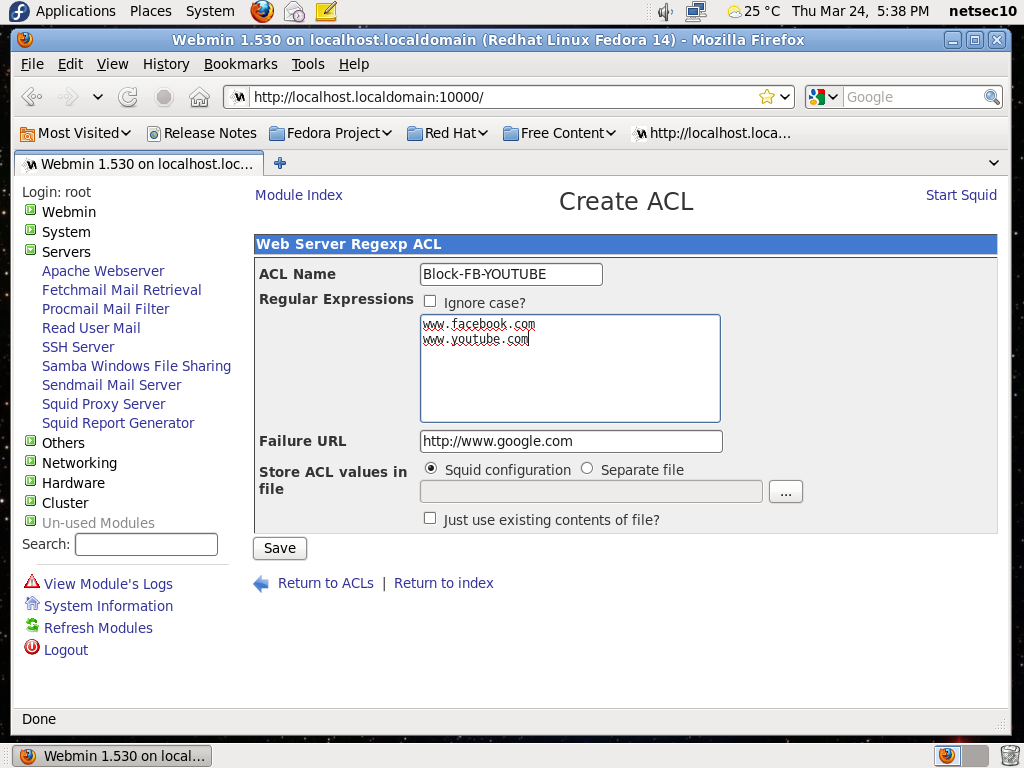
Task: Open the File menu
Action: tap(32, 64)
